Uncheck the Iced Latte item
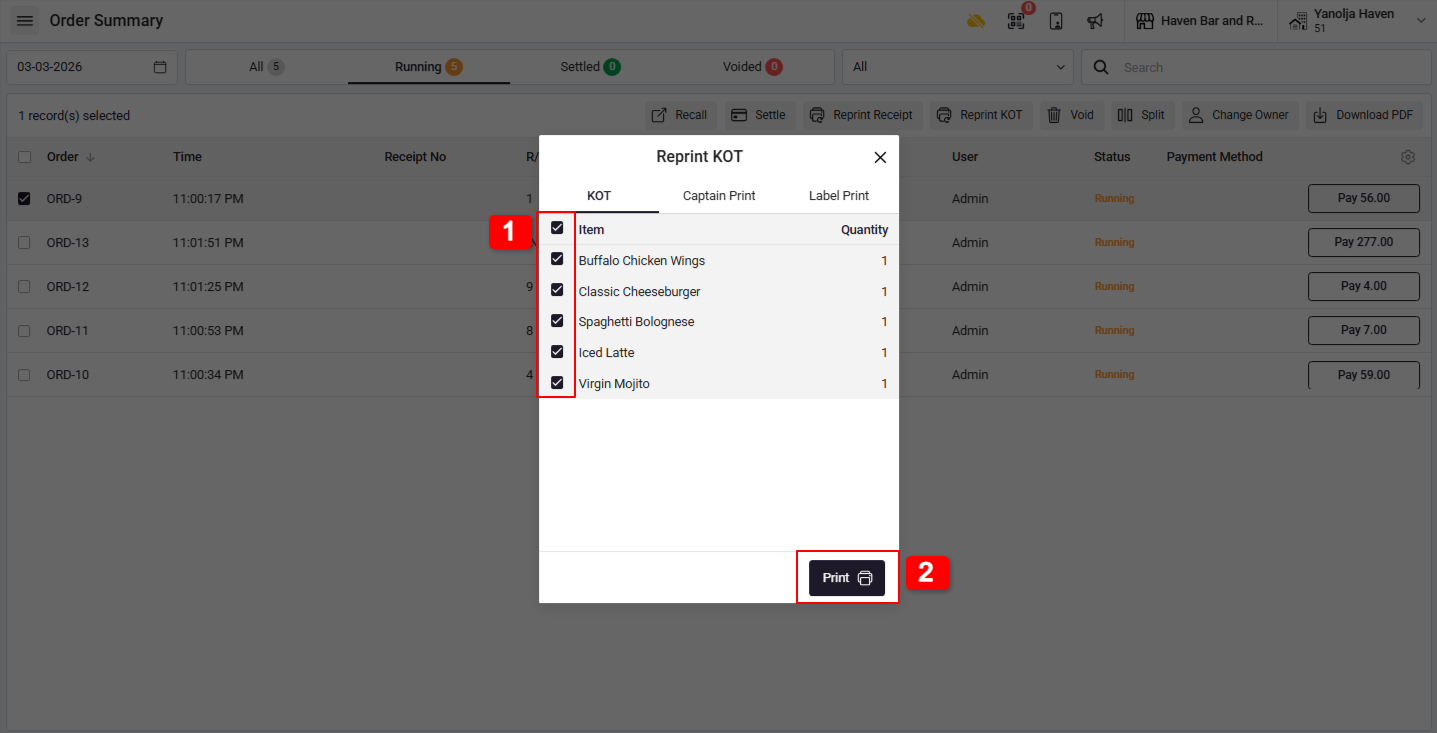 click(x=557, y=351)
